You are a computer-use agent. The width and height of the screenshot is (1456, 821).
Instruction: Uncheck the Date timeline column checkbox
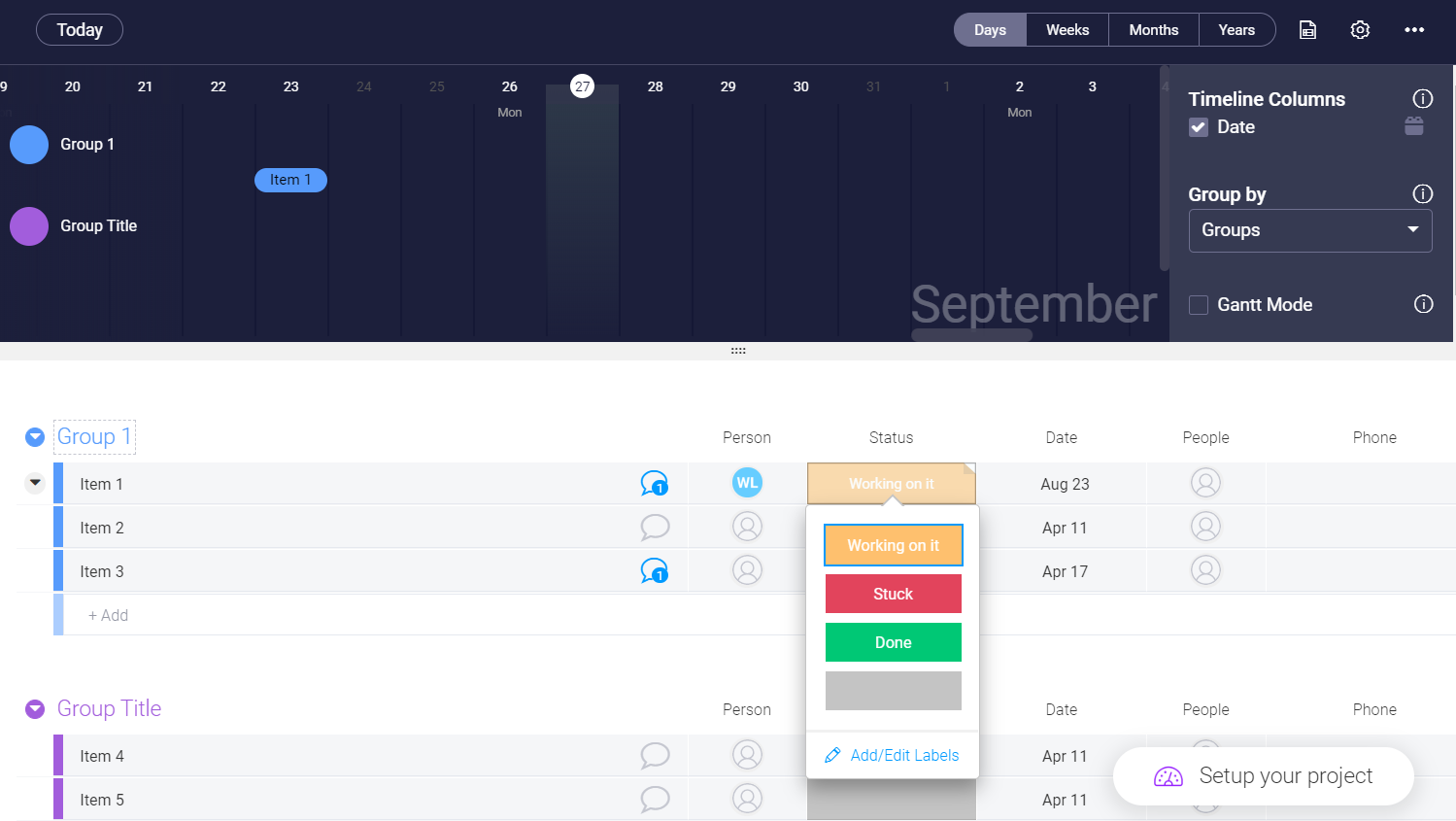click(1199, 127)
